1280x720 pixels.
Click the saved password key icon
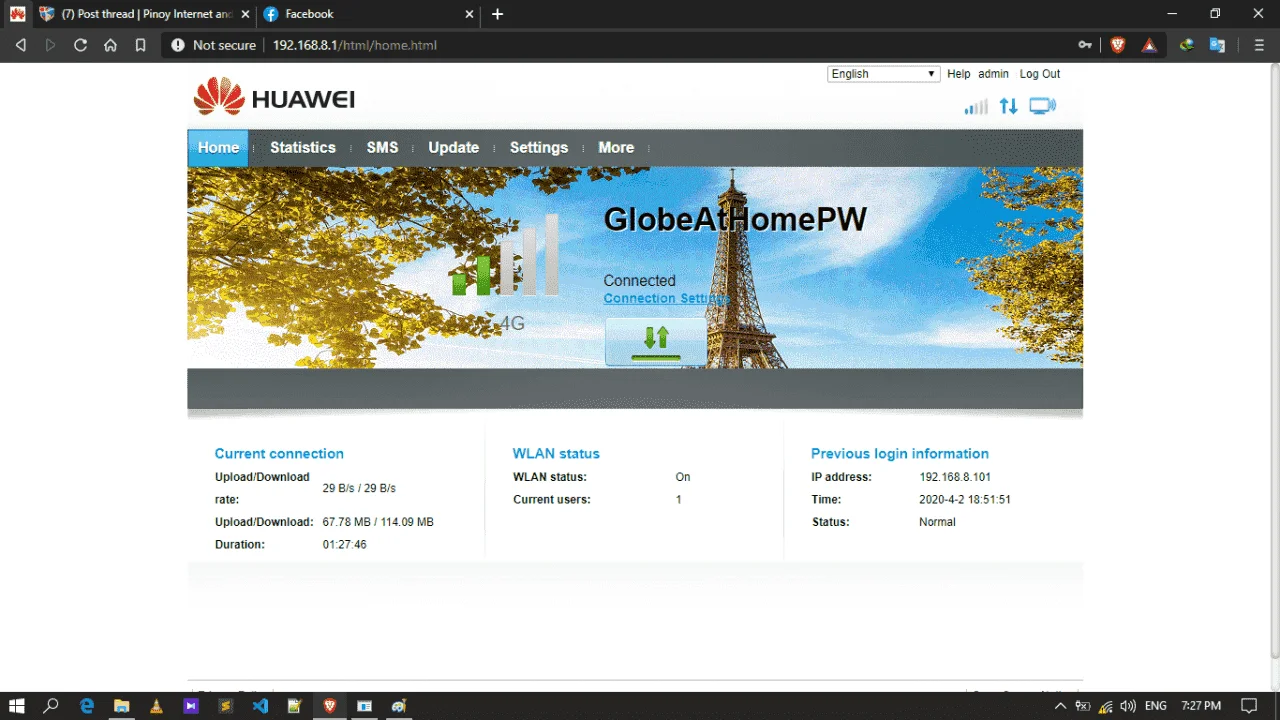click(1085, 45)
